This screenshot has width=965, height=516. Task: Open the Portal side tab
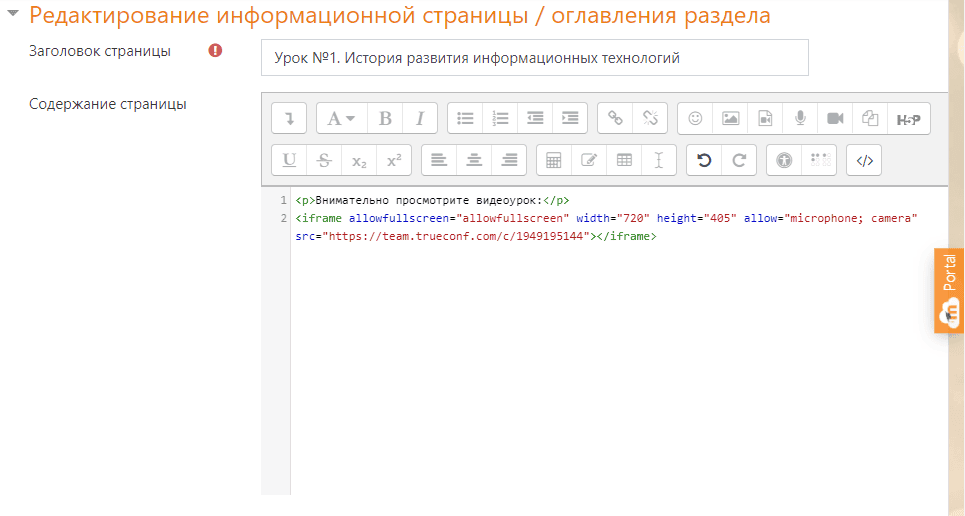(948, 290)
